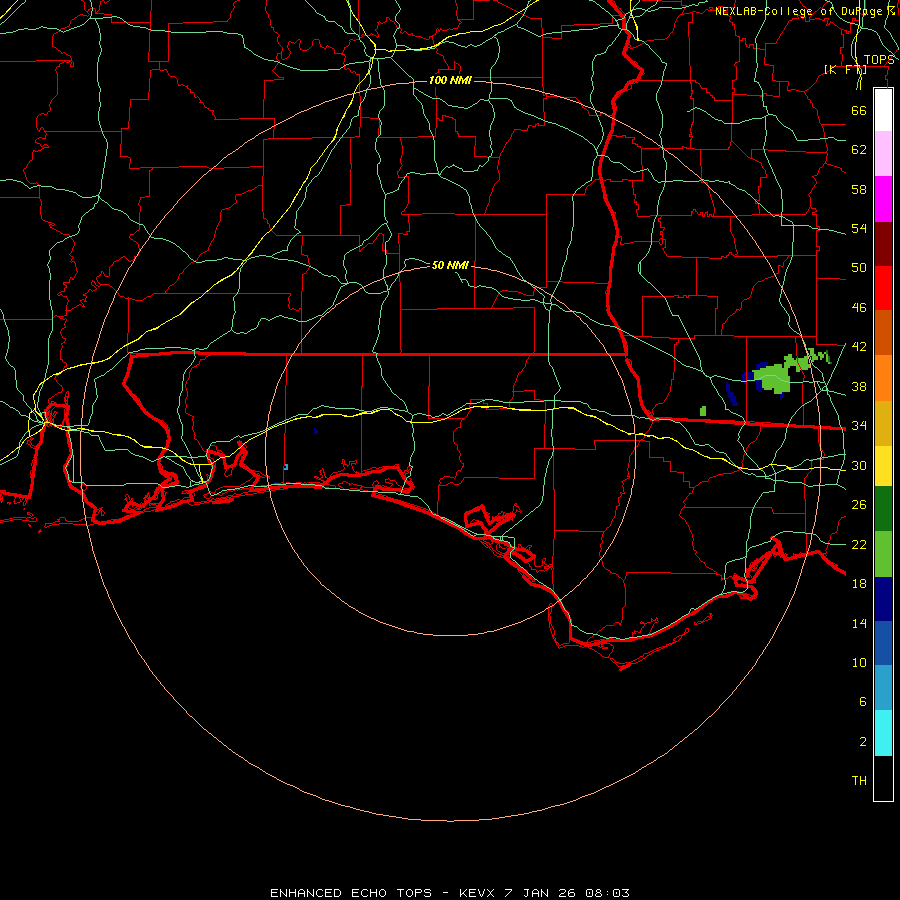
Task: Click the legend value '66'
Action: (859, 110)
